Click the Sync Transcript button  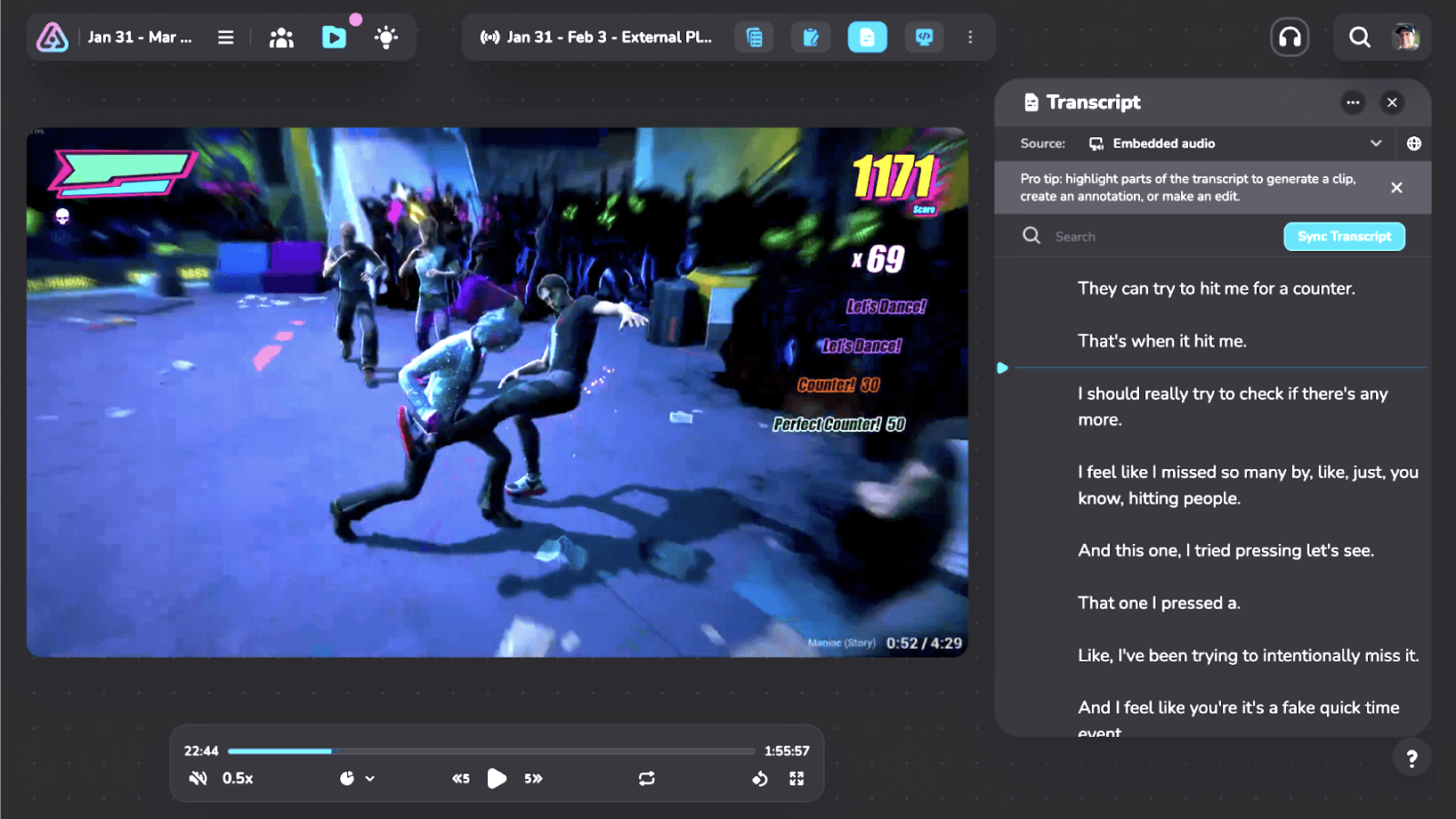click(1344, 237)
